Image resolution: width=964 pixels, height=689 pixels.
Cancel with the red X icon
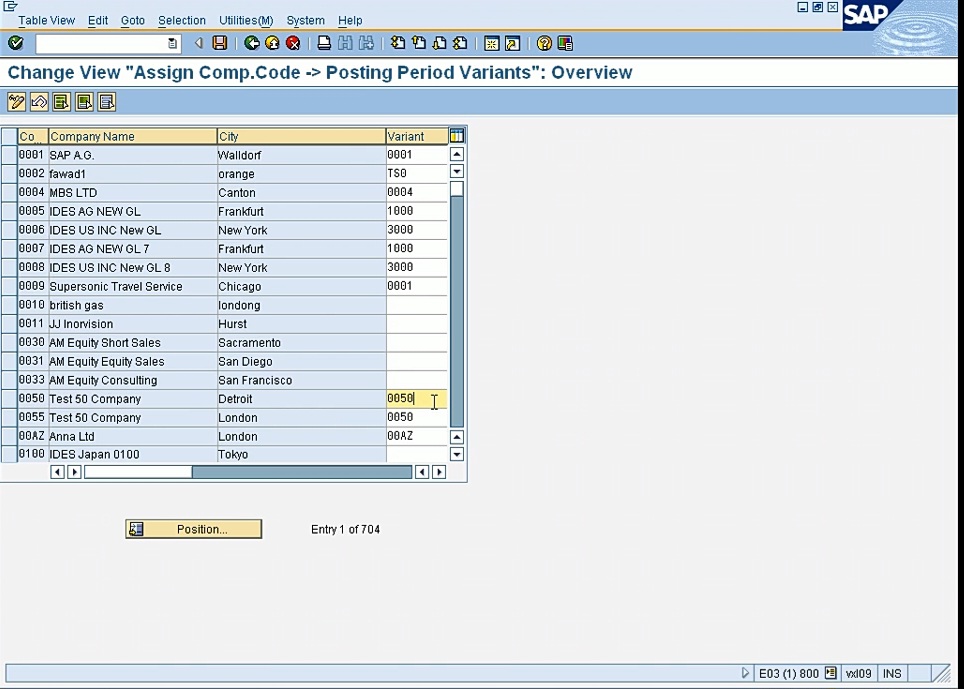point(293,43)
